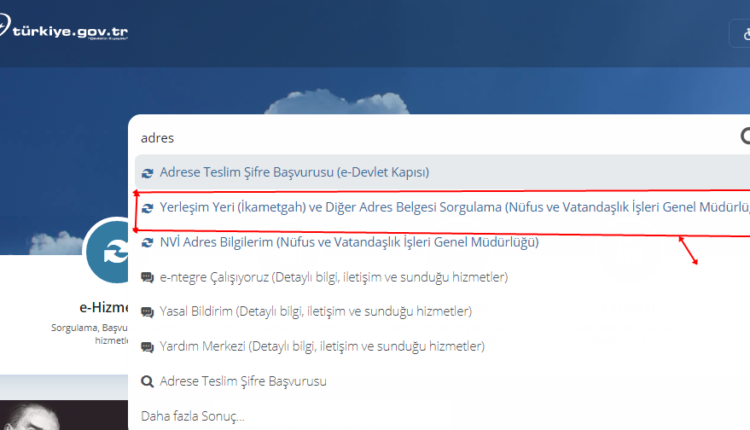750x430 pixels.
Task: Click chat icon beside 'e-ntegre Çalışıyoruz'
Action: pos(147,278)
